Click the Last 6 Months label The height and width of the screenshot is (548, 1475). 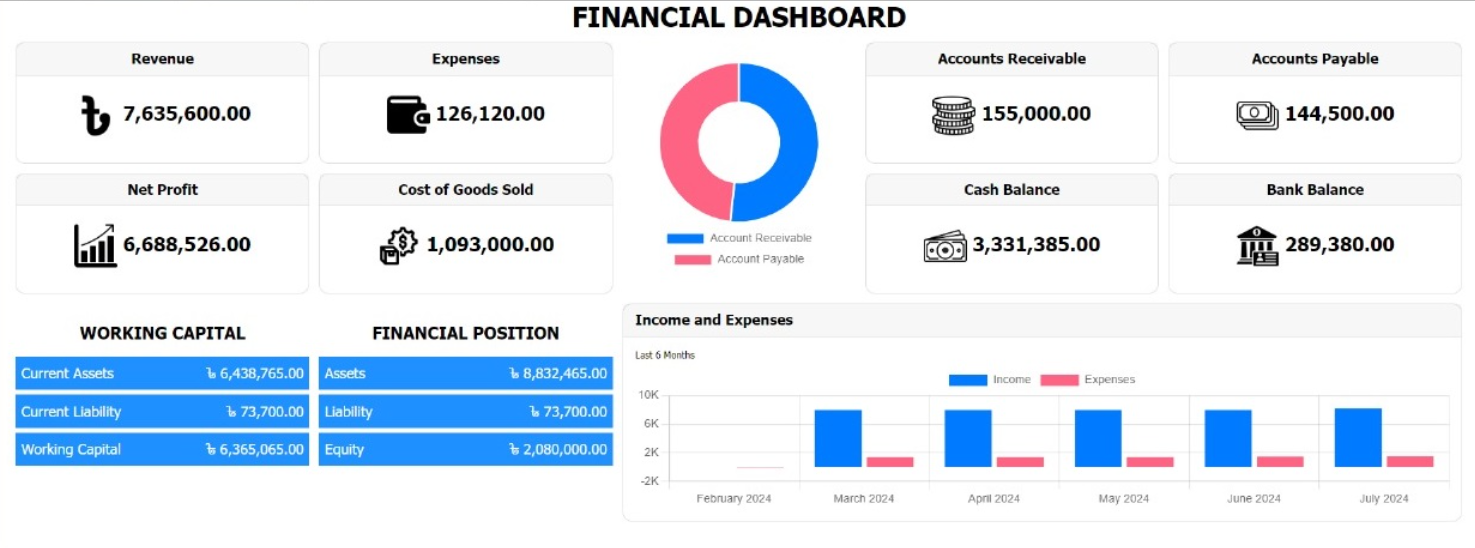[x=665, y=355]
